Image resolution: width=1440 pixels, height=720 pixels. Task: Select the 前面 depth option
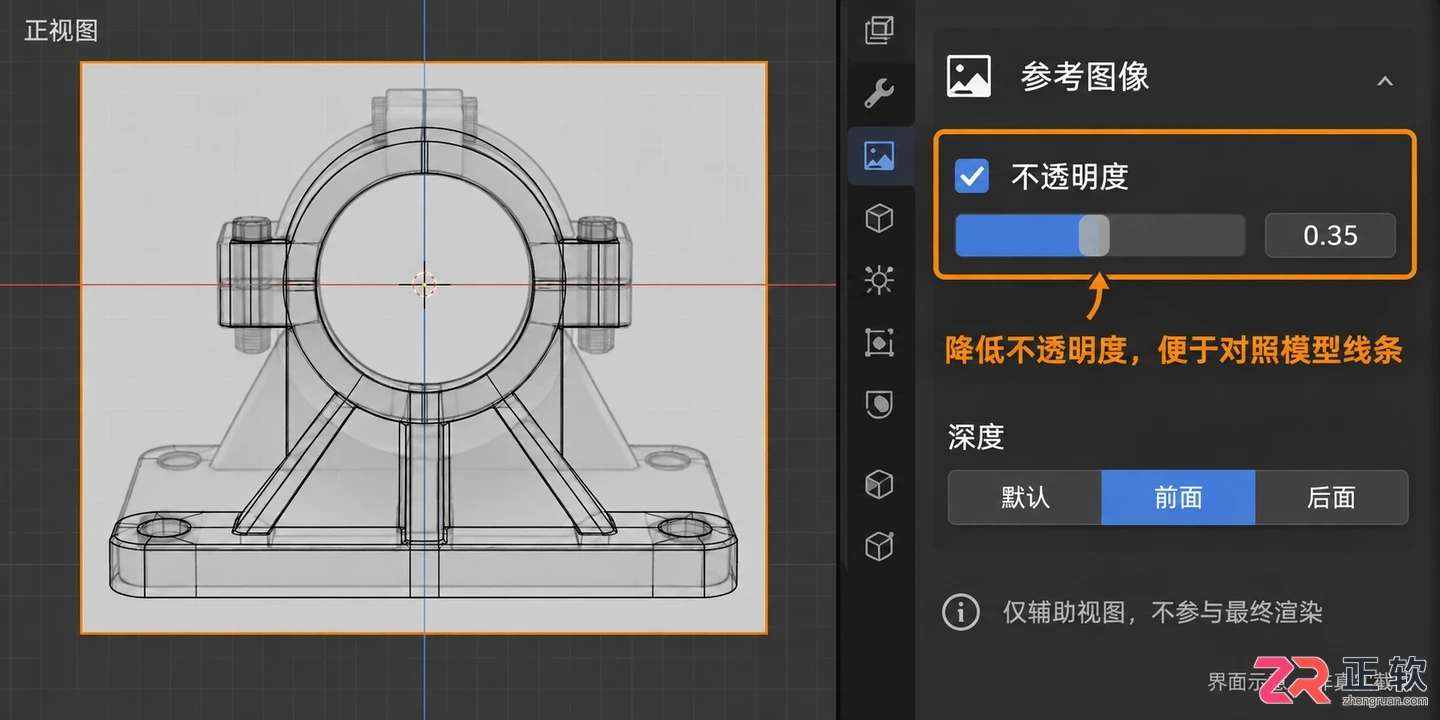tap(1178, 497)
